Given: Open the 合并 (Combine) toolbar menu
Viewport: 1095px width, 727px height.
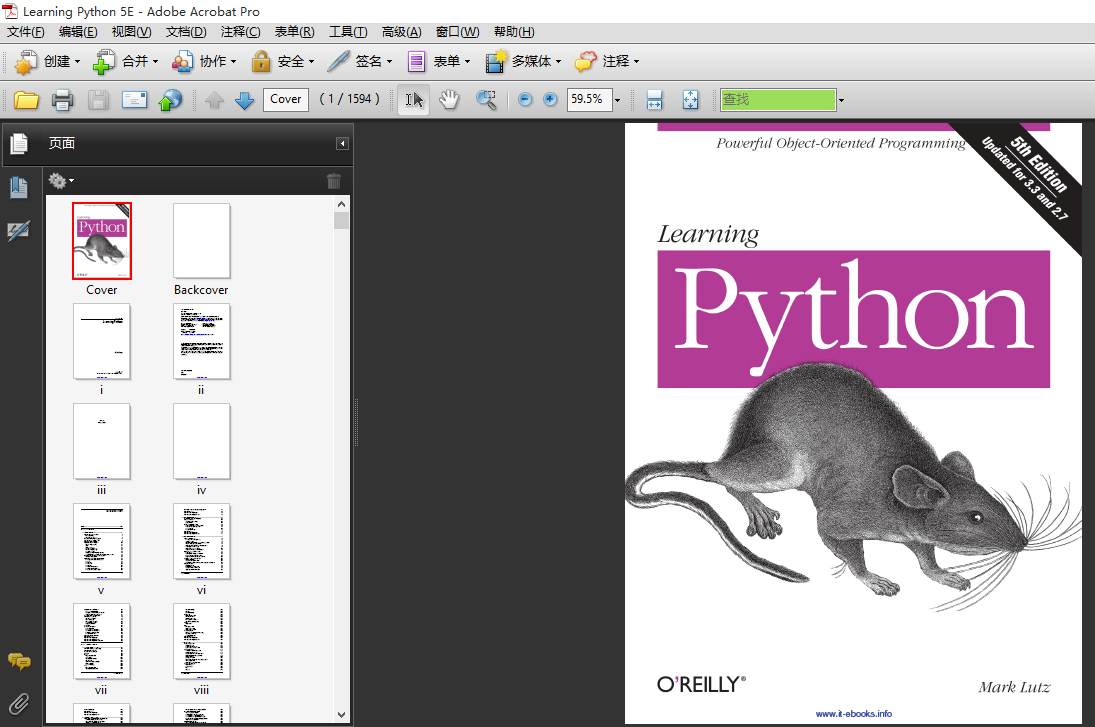Looking at the screenshot, I should (126, 61).
